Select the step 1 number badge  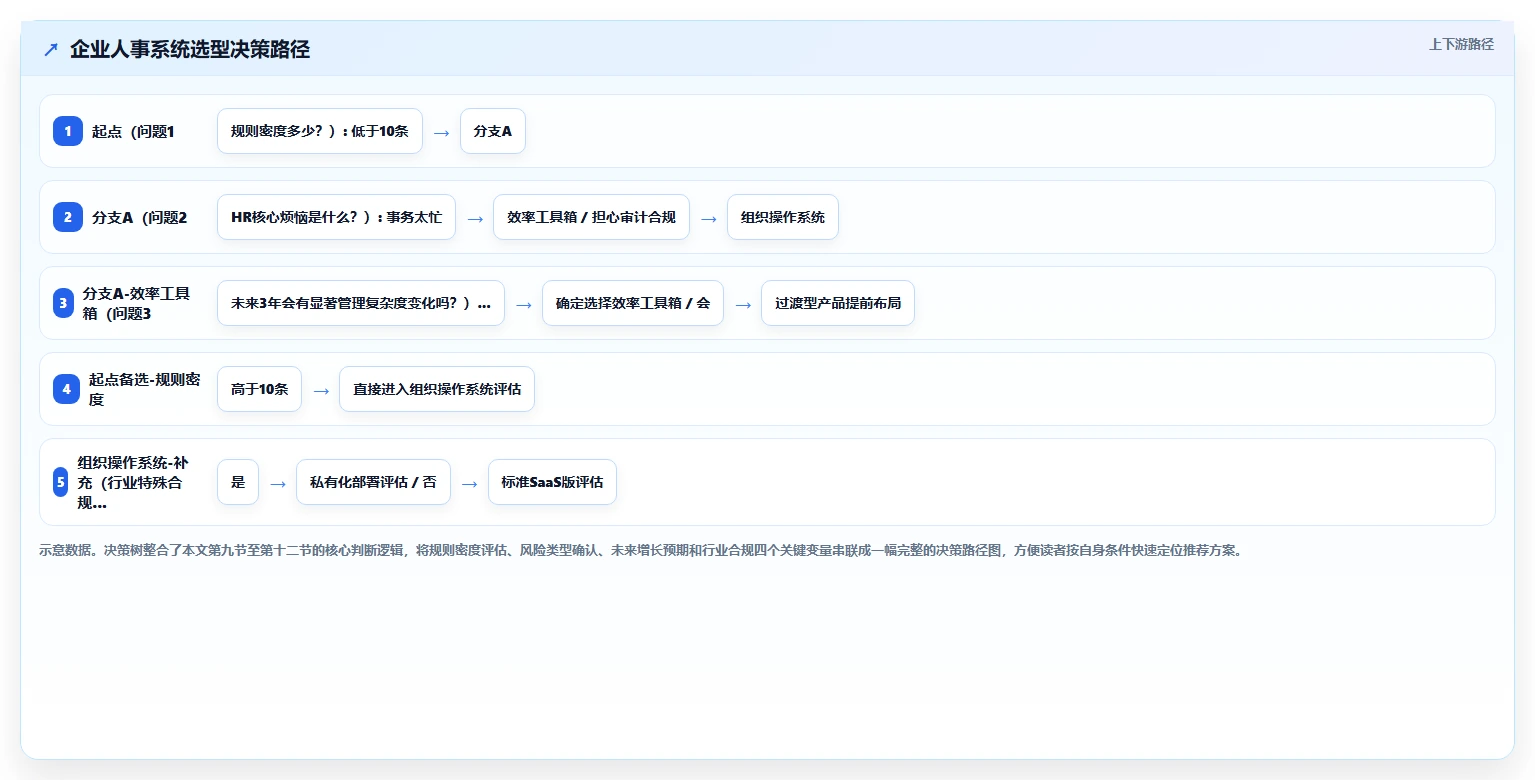click(67, 131)
